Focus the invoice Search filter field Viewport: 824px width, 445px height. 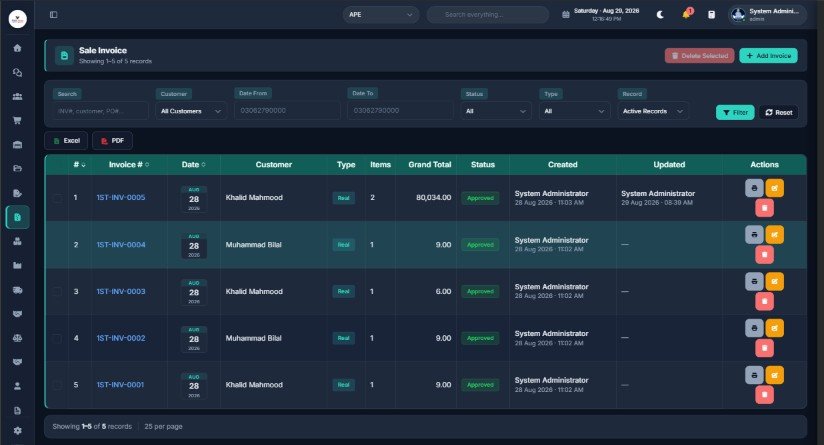pos(100,111)
